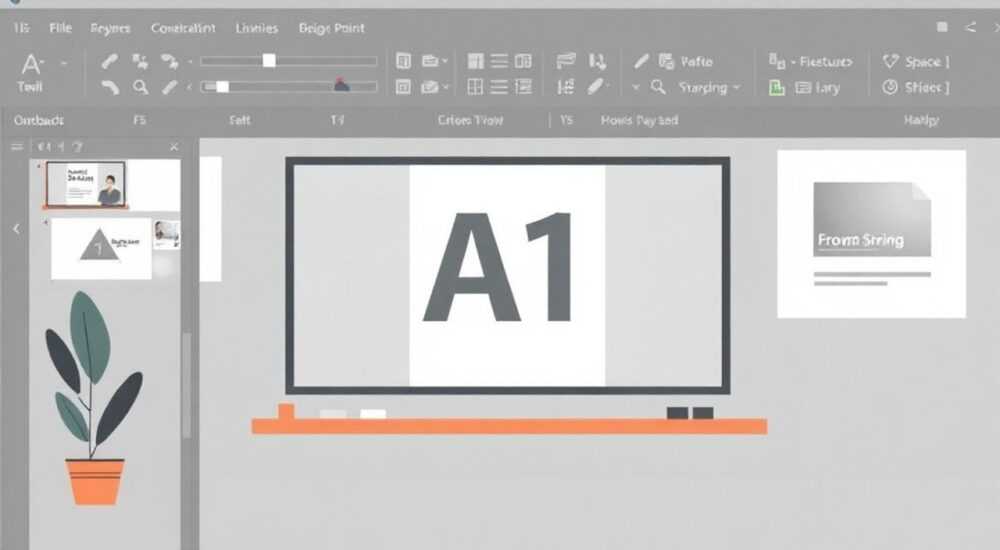Click the upper slider's white handle
Screen dimensions: 1000x550
click(269, 61)
